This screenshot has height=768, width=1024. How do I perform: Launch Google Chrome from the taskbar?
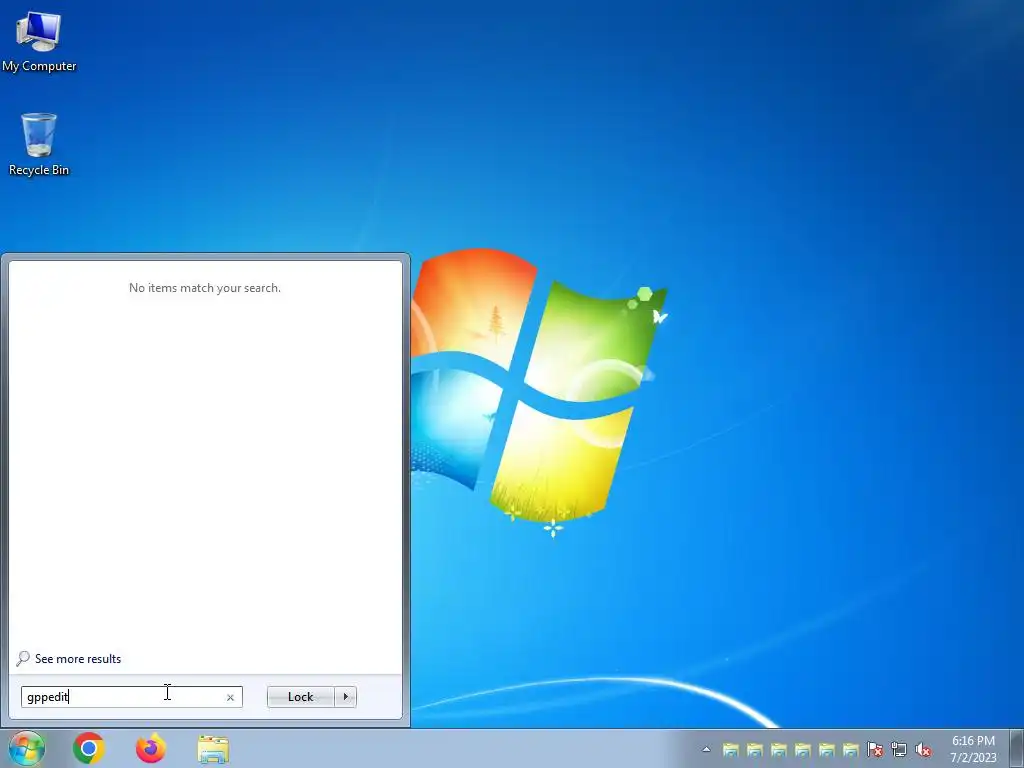point(89,748)
